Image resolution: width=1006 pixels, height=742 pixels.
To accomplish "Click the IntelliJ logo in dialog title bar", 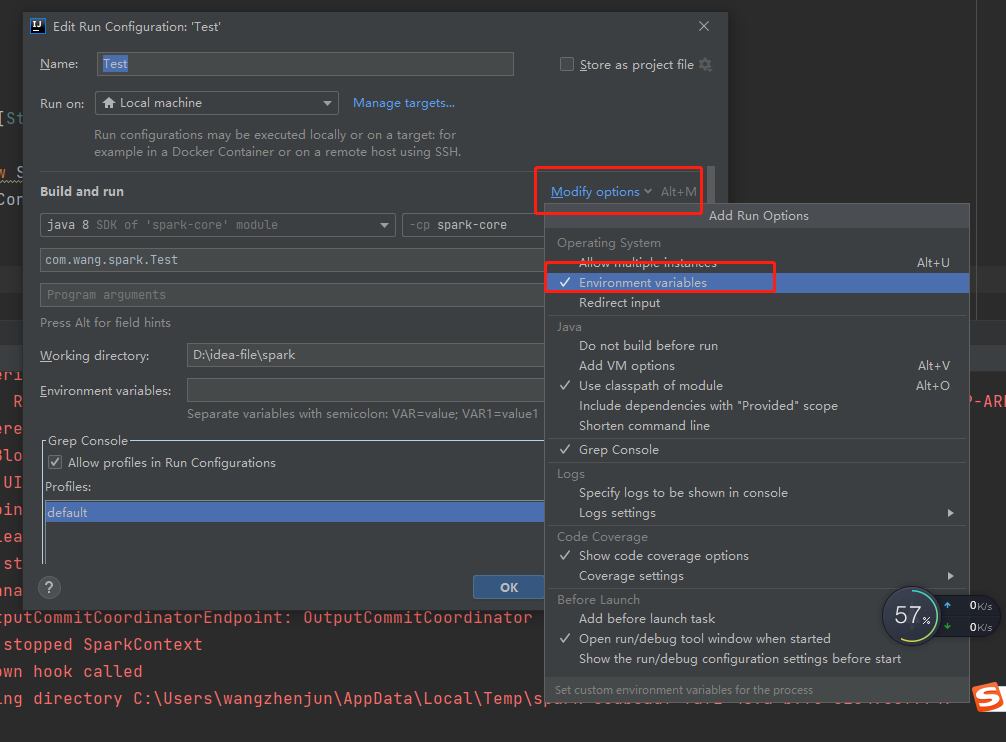I will coord(39,27).
